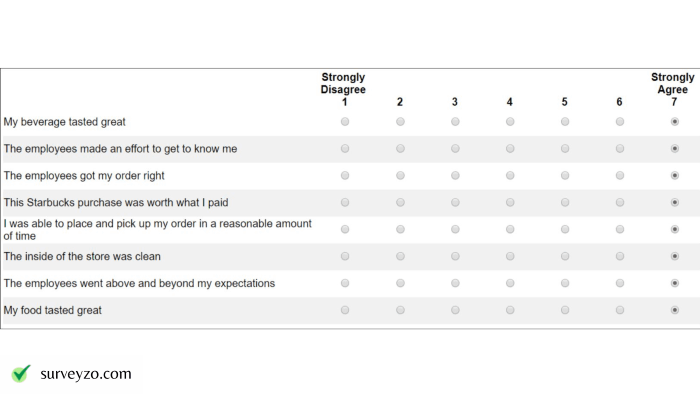Click the green checkmark surveyzo logo
Image resolution: width=700 pixels, height=394 pixels.
tap(21, 373)
